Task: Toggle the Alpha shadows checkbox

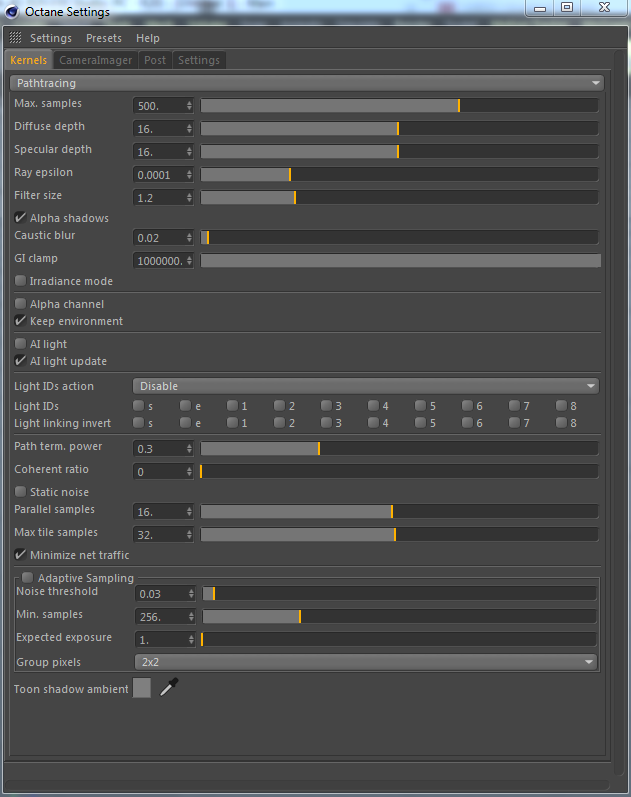Action: (x=21, y=218)
